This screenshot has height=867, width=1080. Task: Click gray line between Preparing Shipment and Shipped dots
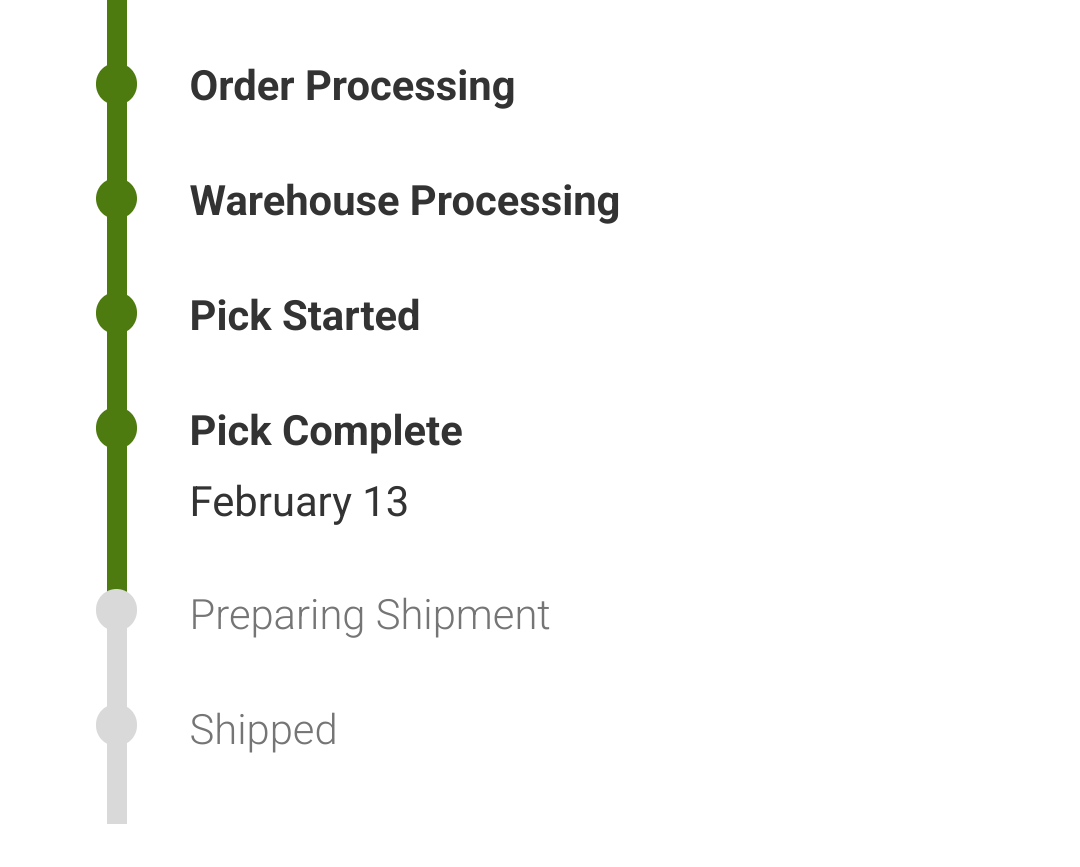pyautogui.click(x=116, y=667)
